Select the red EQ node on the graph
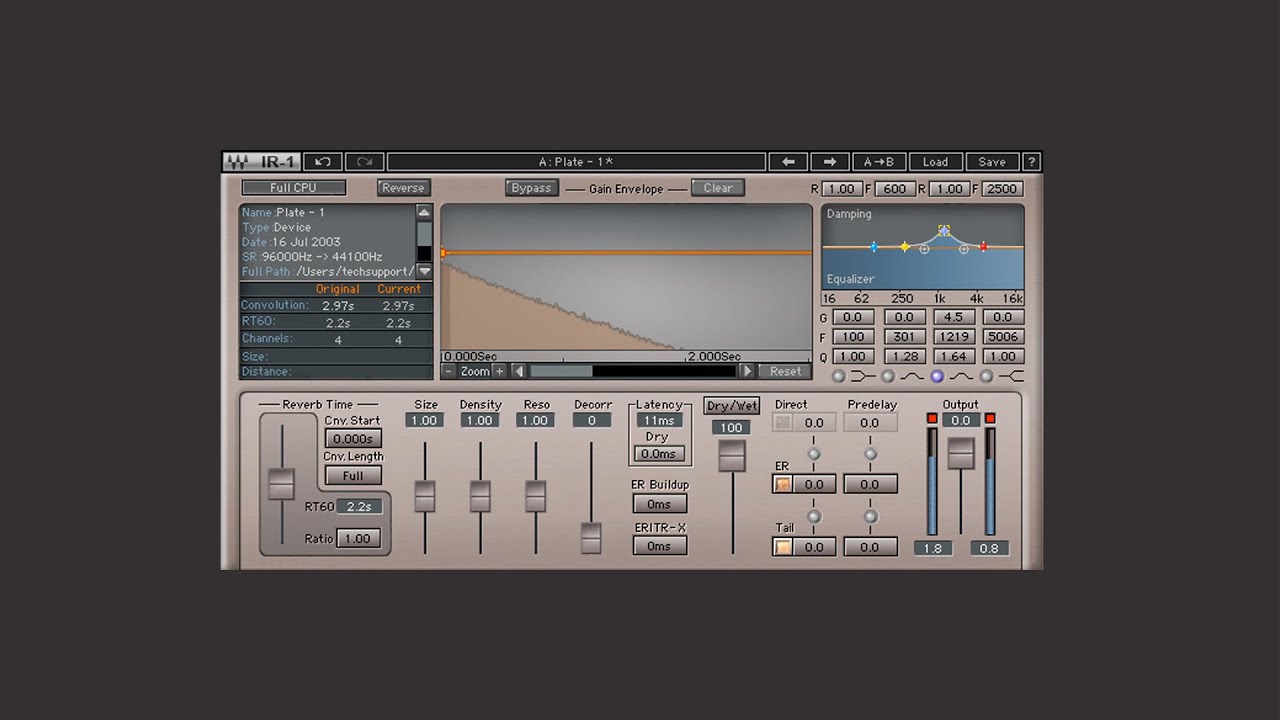This screenshot has width=1280, height=720. pyautogui.click(x=983, y=246)
